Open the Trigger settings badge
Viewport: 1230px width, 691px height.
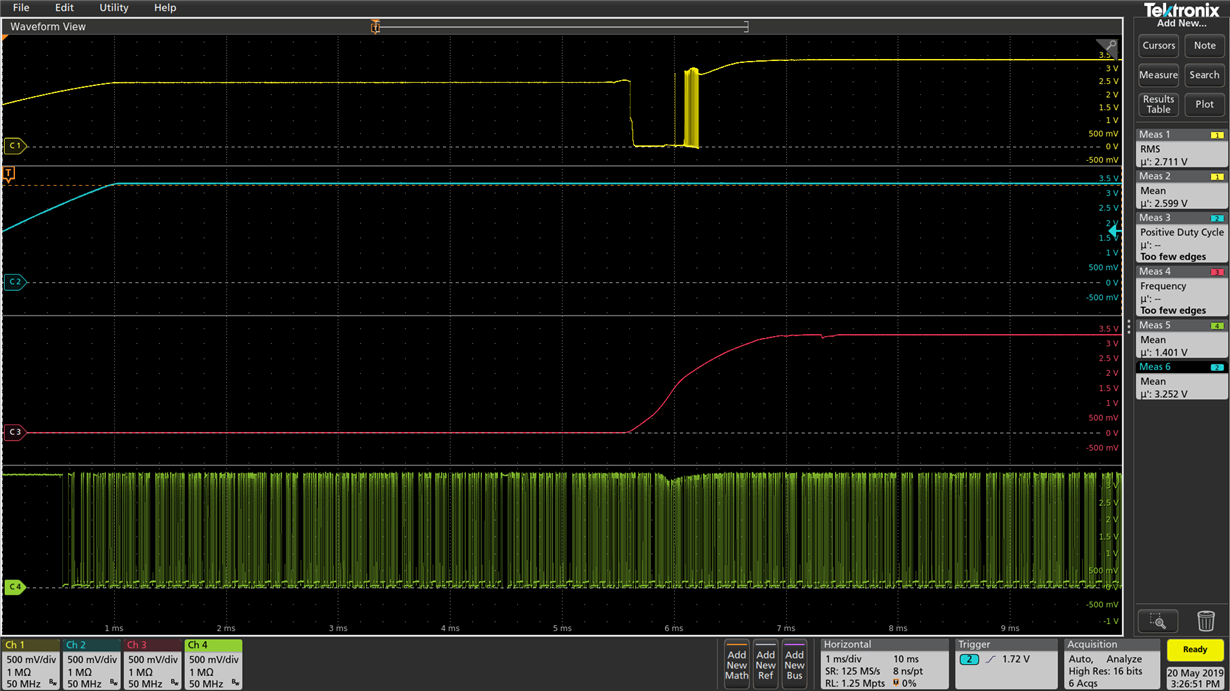[x=1006, y=664]
